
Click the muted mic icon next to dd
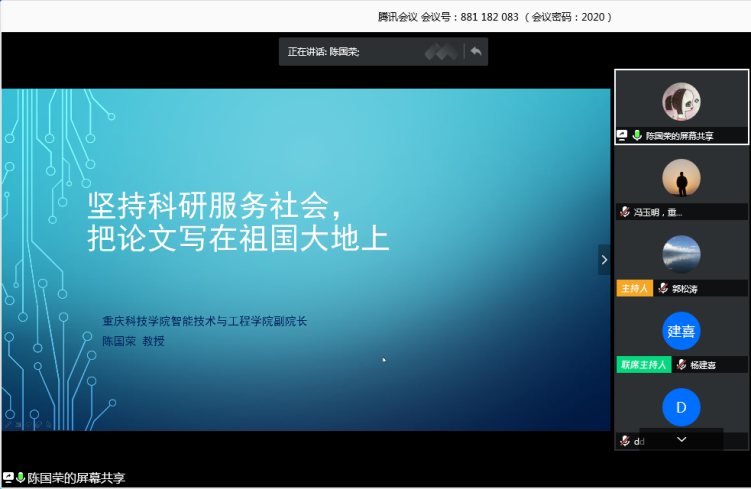coord(625,441)
